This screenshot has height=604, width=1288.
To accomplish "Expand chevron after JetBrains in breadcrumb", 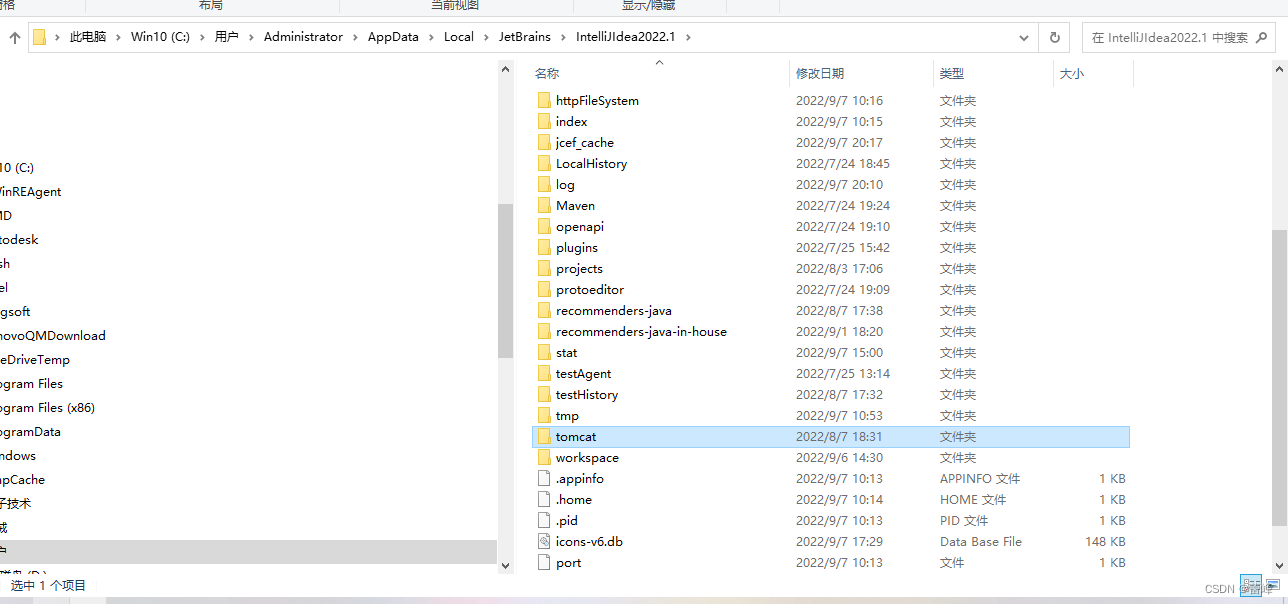I will pyautogui.click(x=563, y=38).
